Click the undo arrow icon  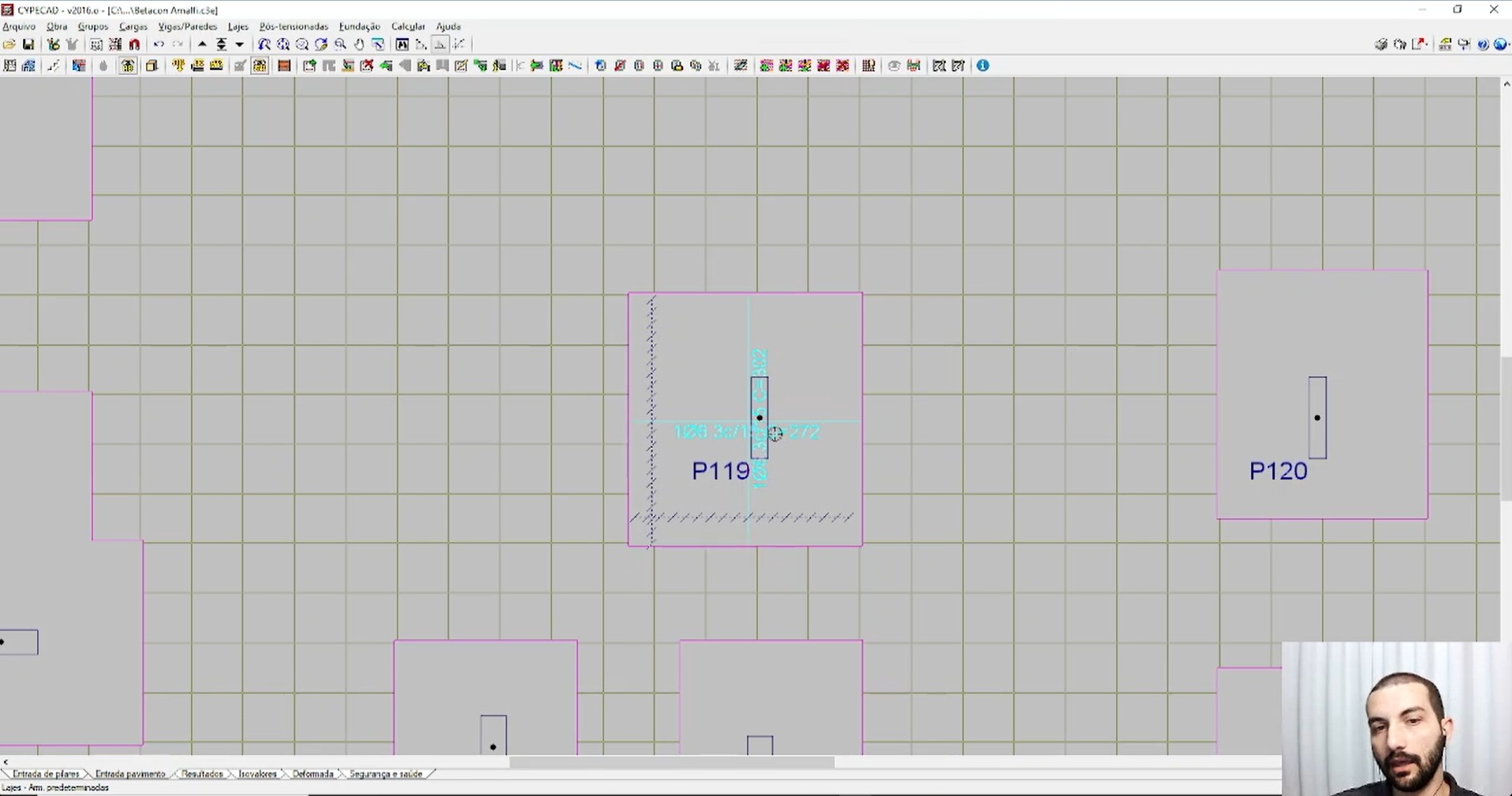tap(159, 45)
